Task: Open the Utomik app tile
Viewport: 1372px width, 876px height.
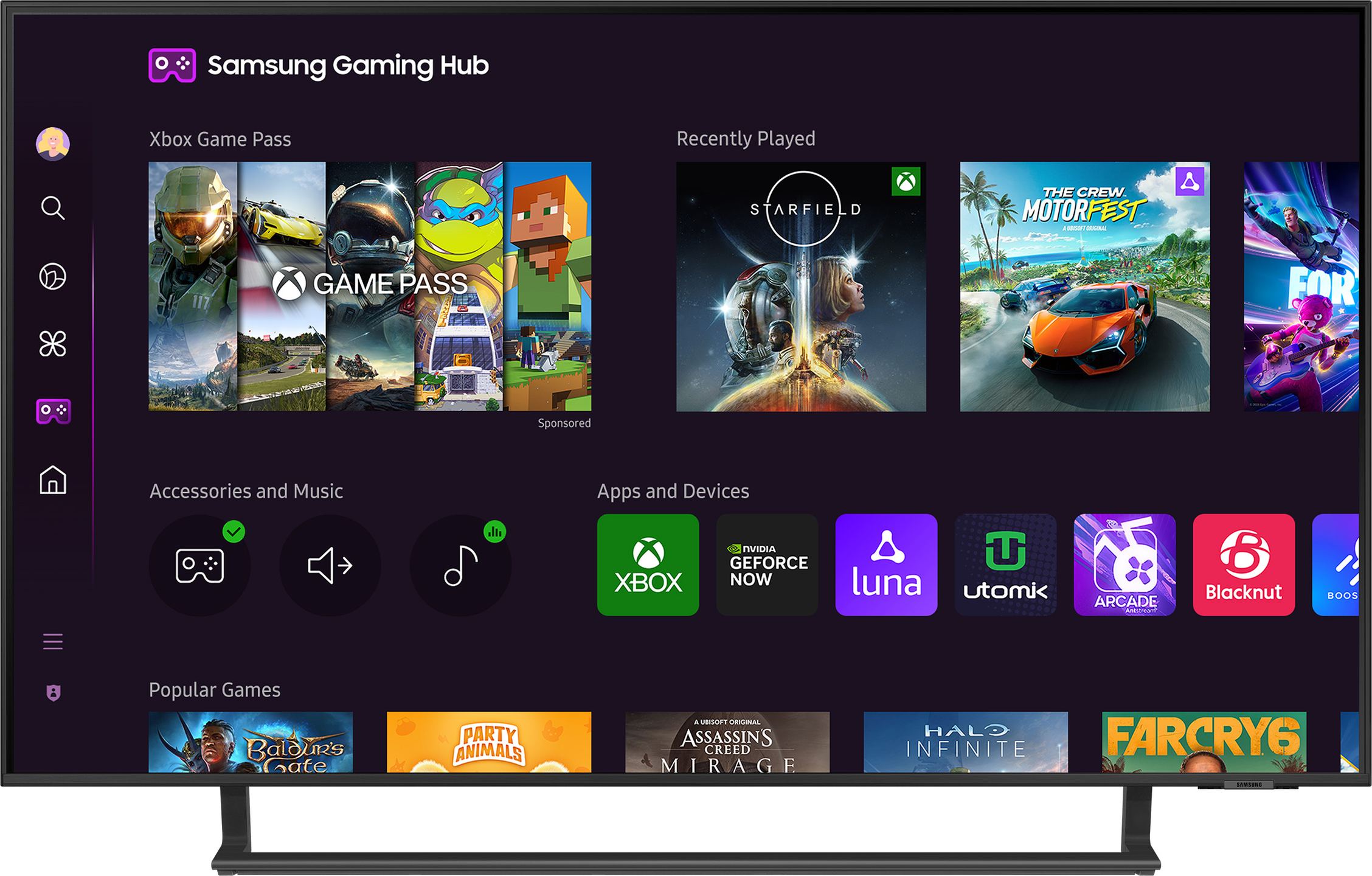Action: tap(1005, 565)
